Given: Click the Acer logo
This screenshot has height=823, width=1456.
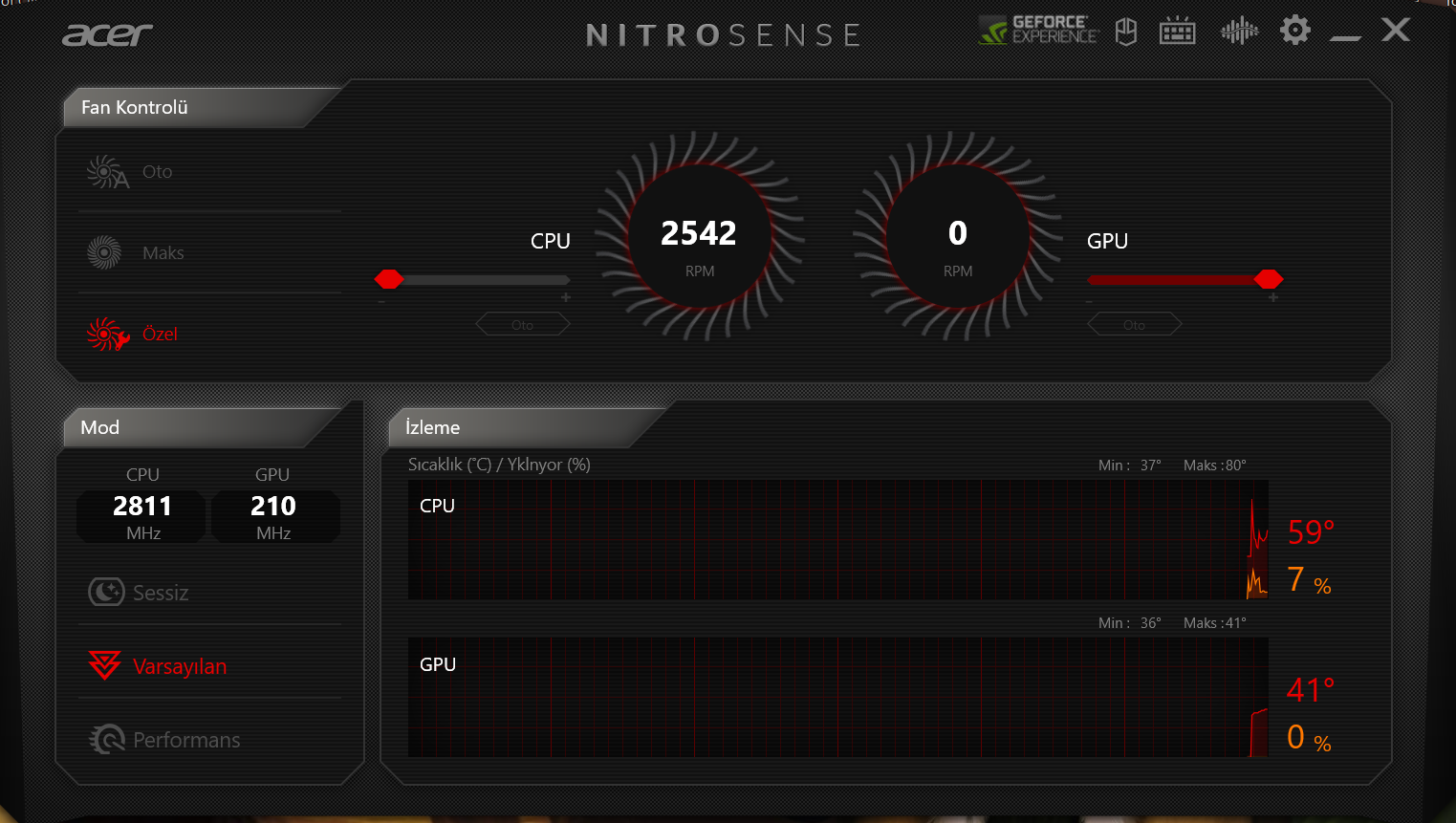Looking at the screenshot, I should point(107,35).
